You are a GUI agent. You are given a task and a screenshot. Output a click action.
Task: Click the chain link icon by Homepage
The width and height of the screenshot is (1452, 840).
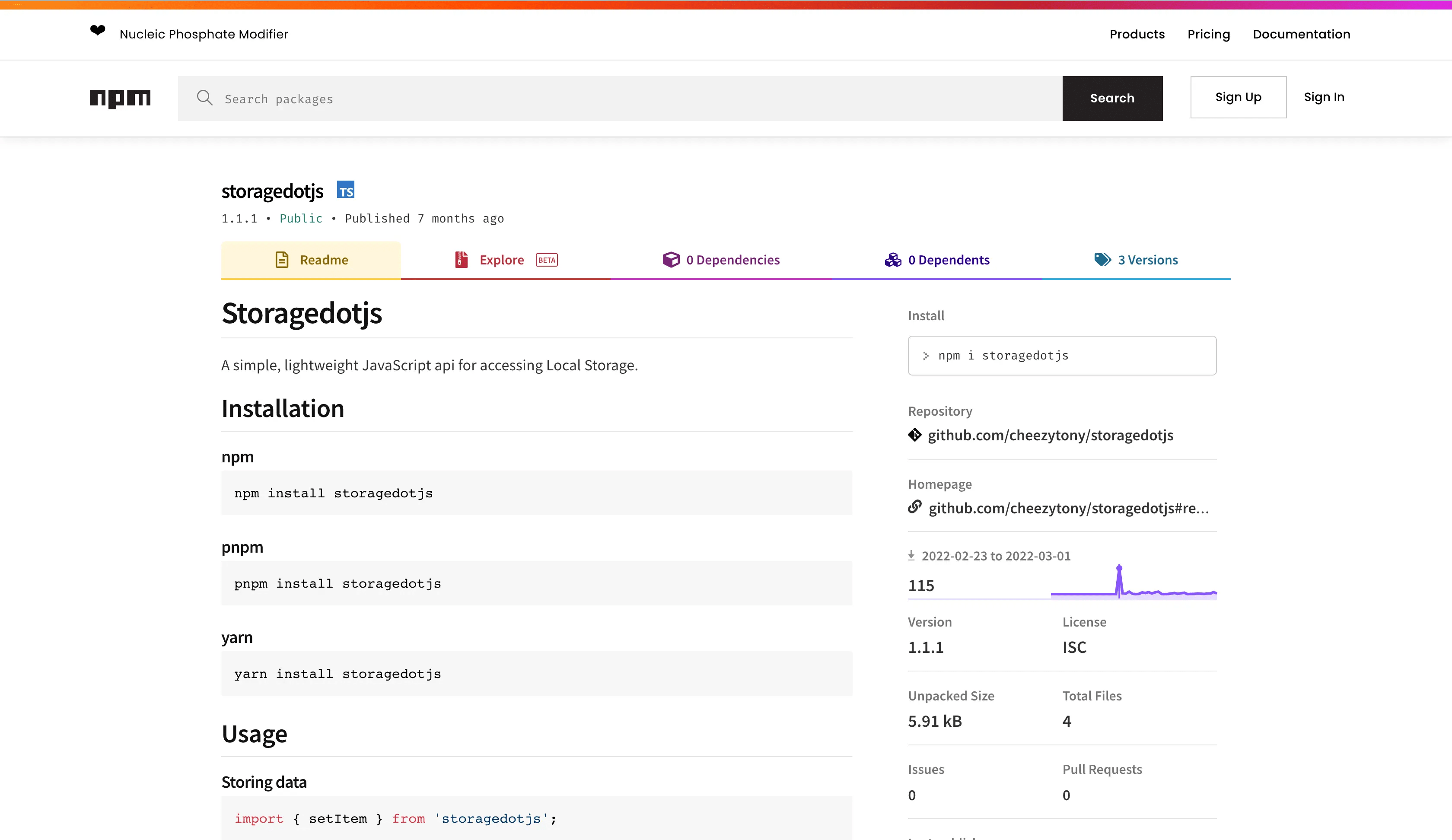(x=914, y=507)
